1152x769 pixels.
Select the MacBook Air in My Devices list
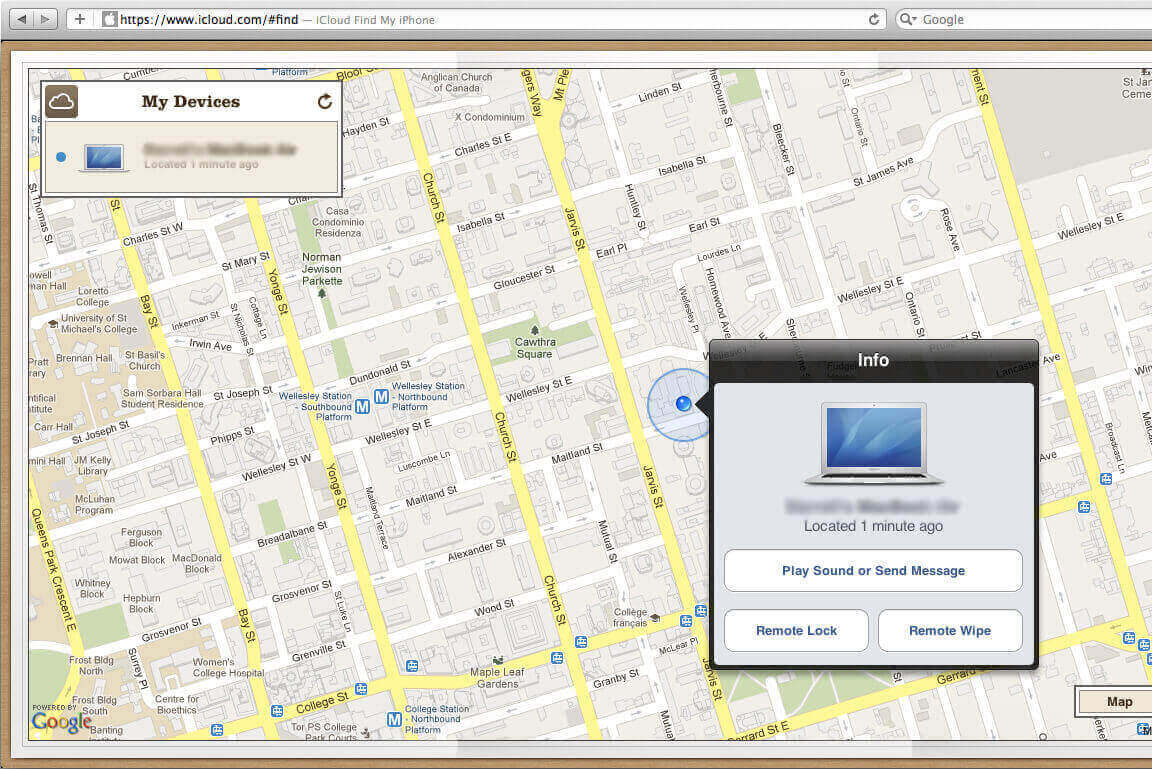click(190, 156)
